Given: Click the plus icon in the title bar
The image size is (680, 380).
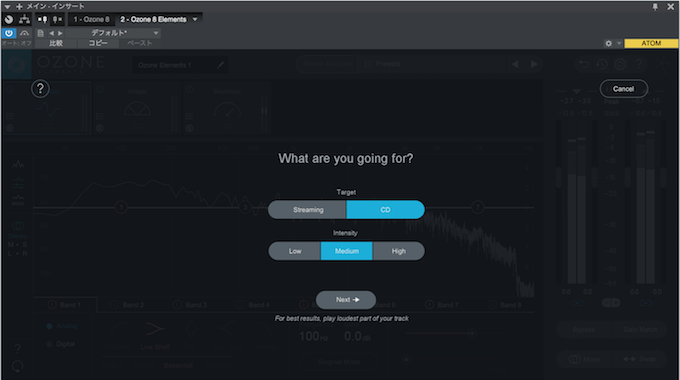Looking at the screenshot, I should pyautogui.click(x=19, y=7).
